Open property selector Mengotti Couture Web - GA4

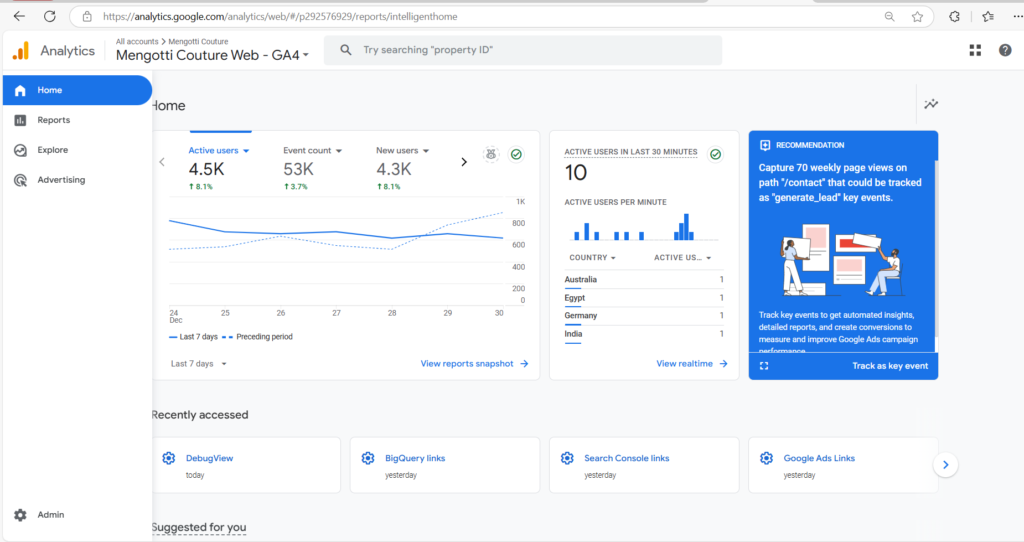pyautogui.click(x=212, y=56)
